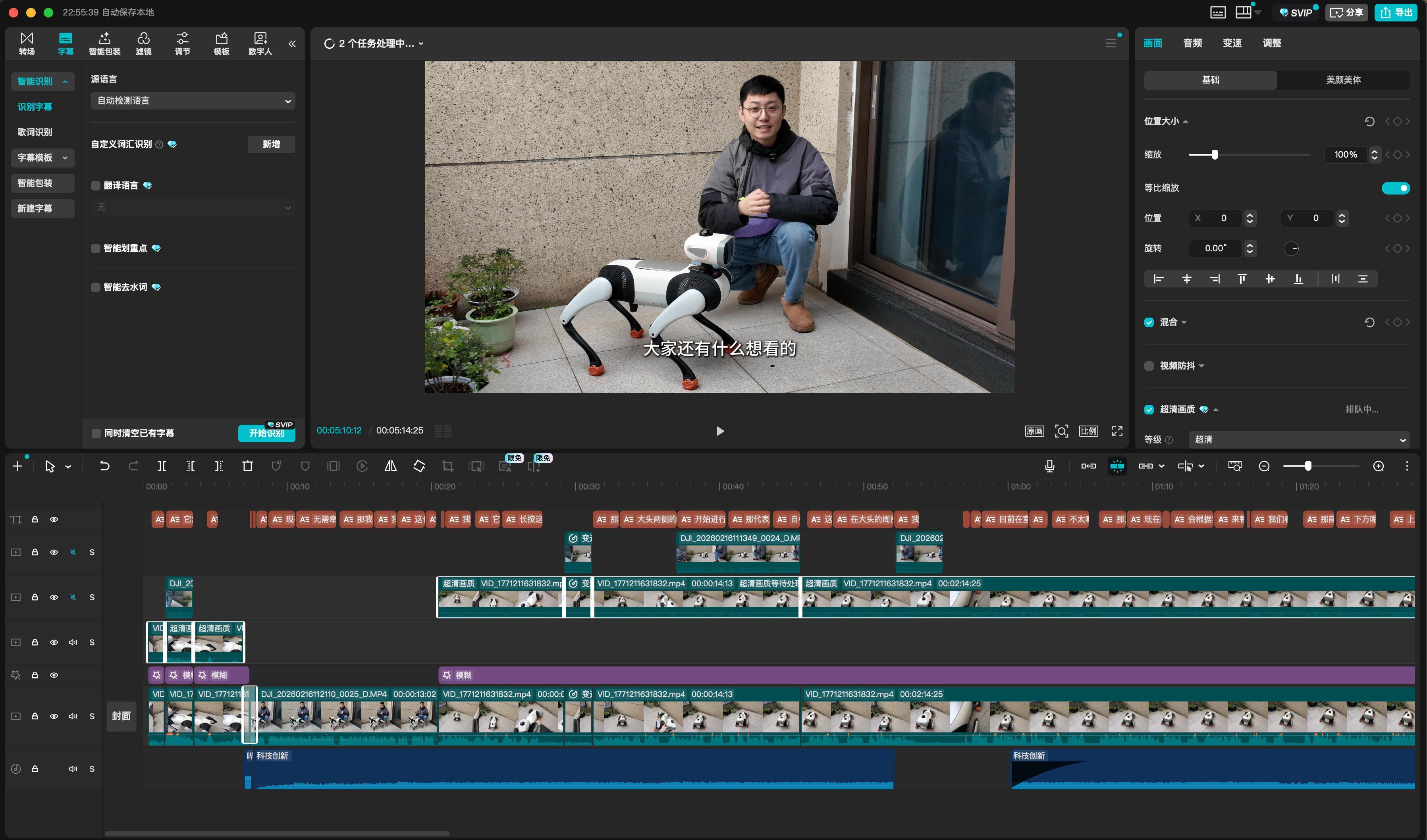Click the 开始识别 button
Screen dimensions: 1427x840
(266, 433)
